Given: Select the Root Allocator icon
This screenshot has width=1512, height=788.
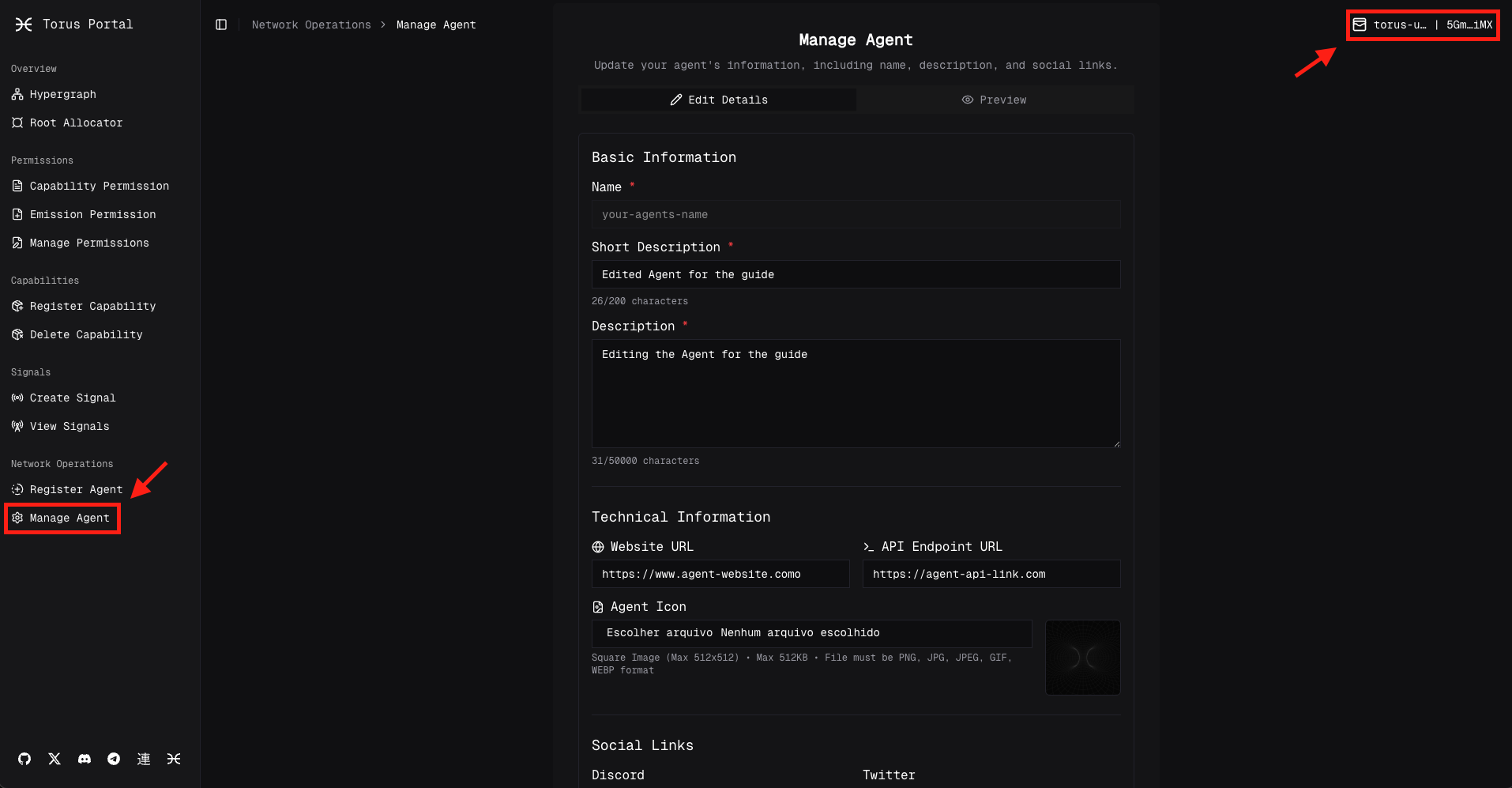Looking at the screenshot, I should (x=17, y=123).
